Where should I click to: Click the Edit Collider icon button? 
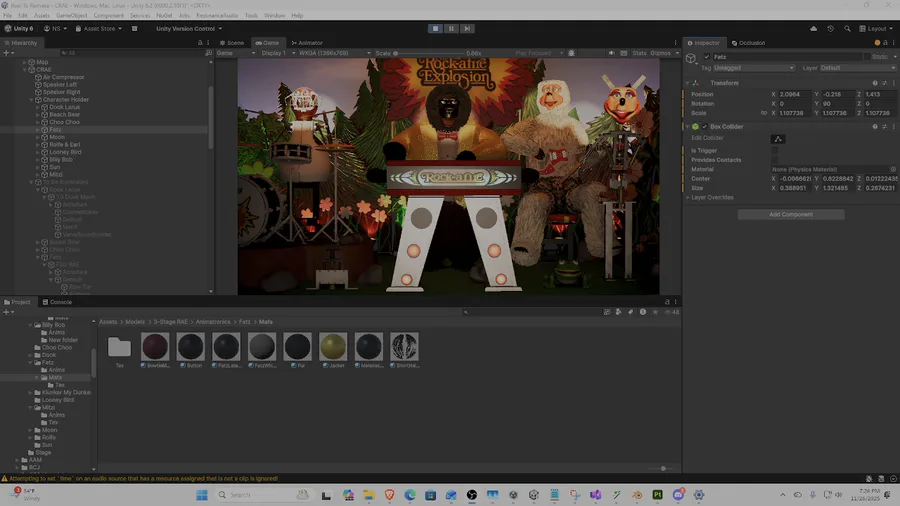[x=778, y=138]
